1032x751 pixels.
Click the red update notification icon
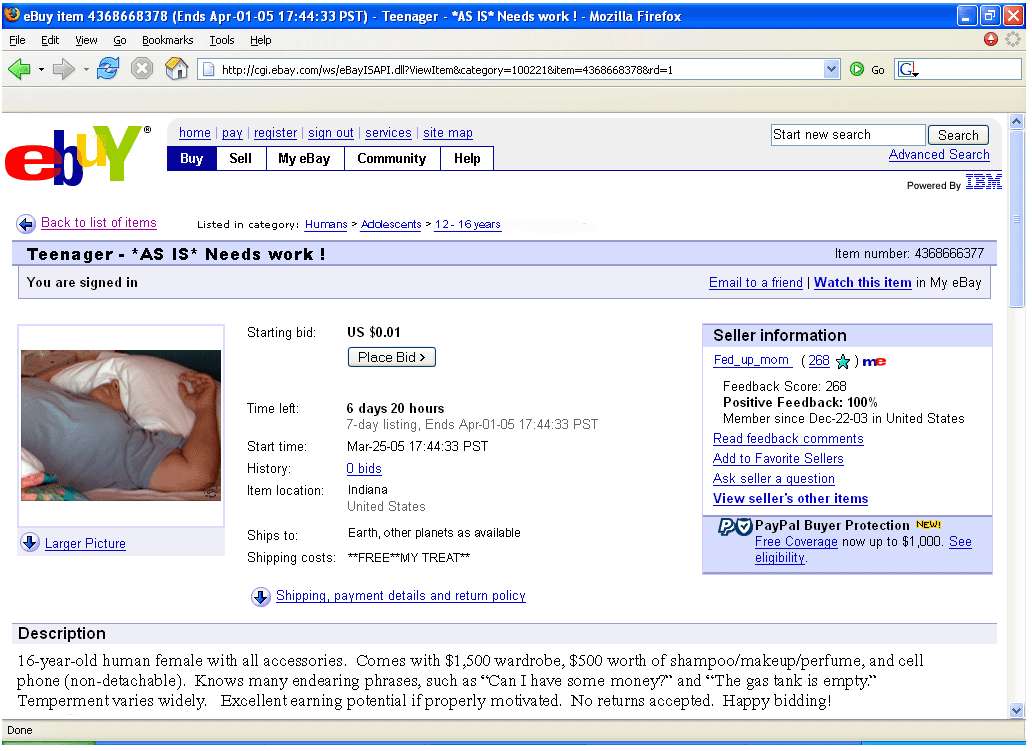point(991,39)
